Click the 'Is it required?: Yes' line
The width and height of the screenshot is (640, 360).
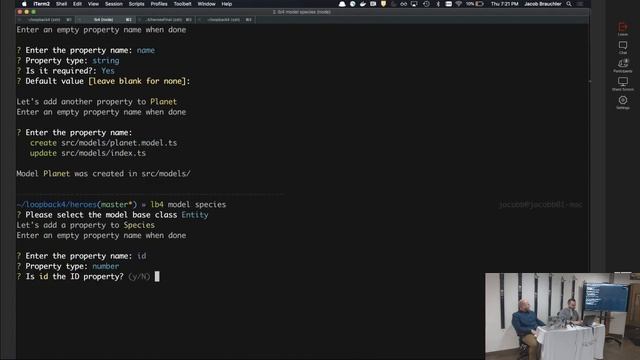click(x=66, y=71)
